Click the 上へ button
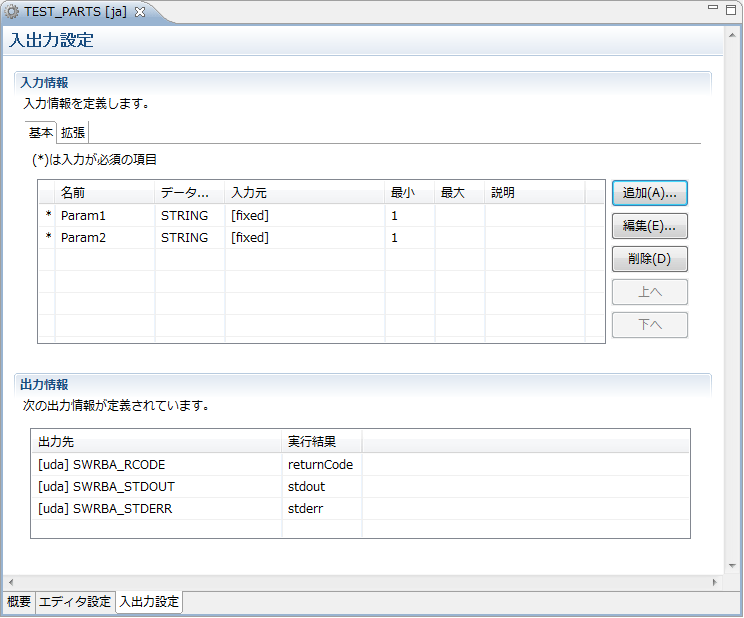The height and width of the screenshot is (618, 744). [650, 292]
